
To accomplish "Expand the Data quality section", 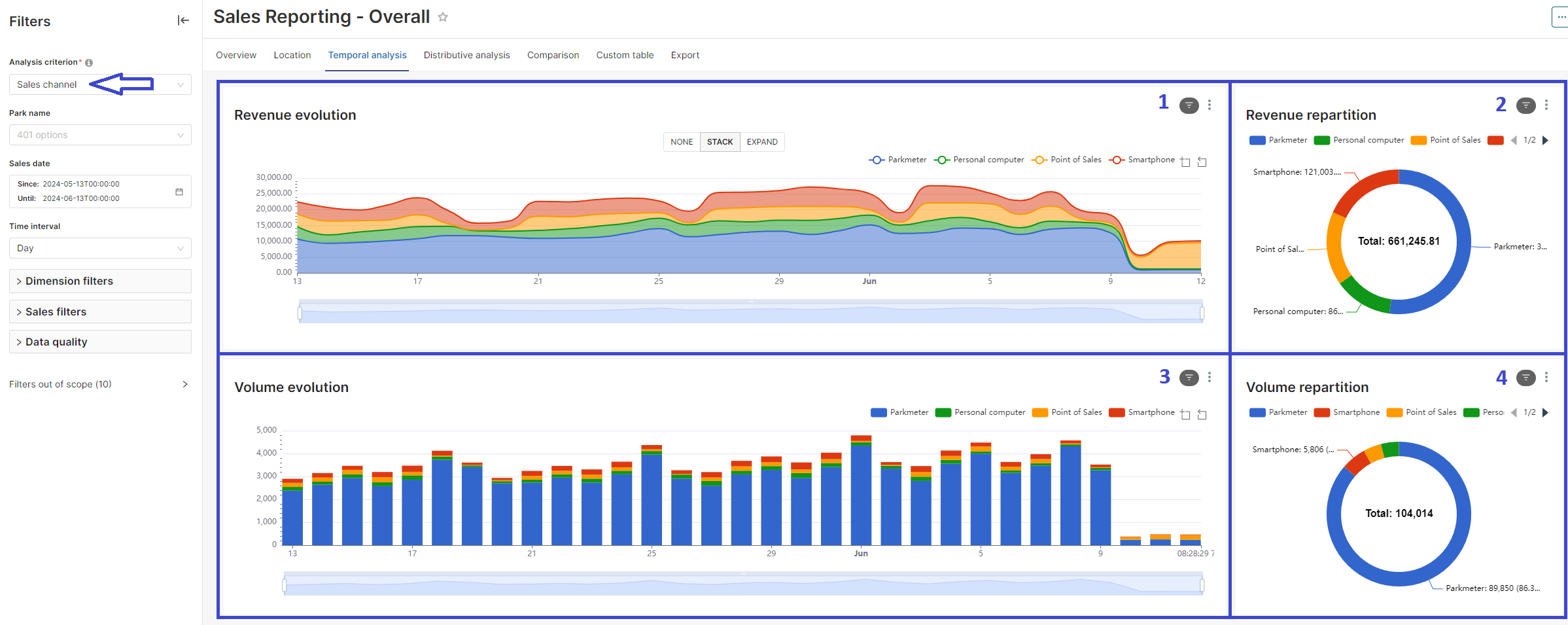I will coord(100,342).
